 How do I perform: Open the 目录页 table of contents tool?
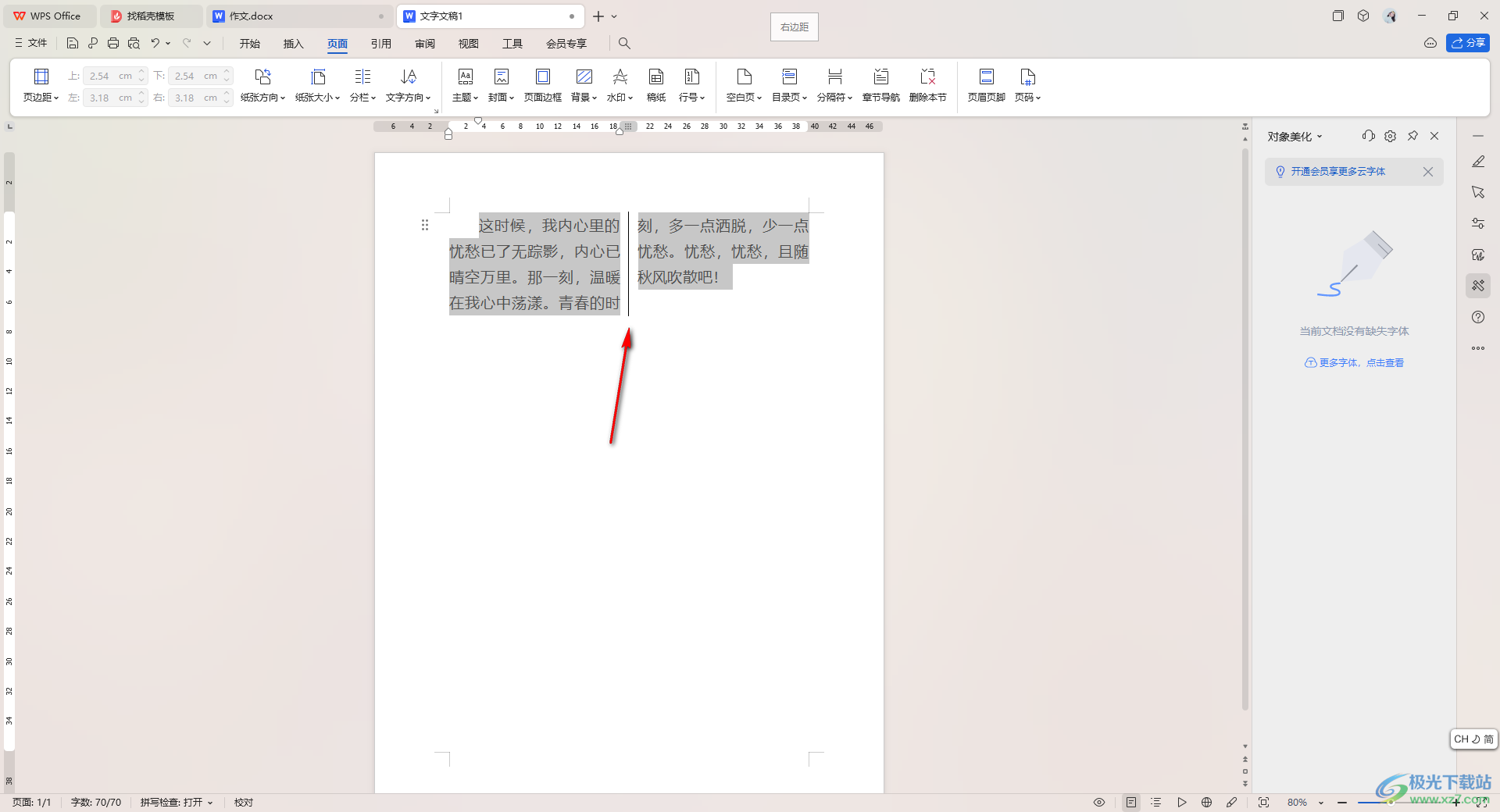click(789, 85)
